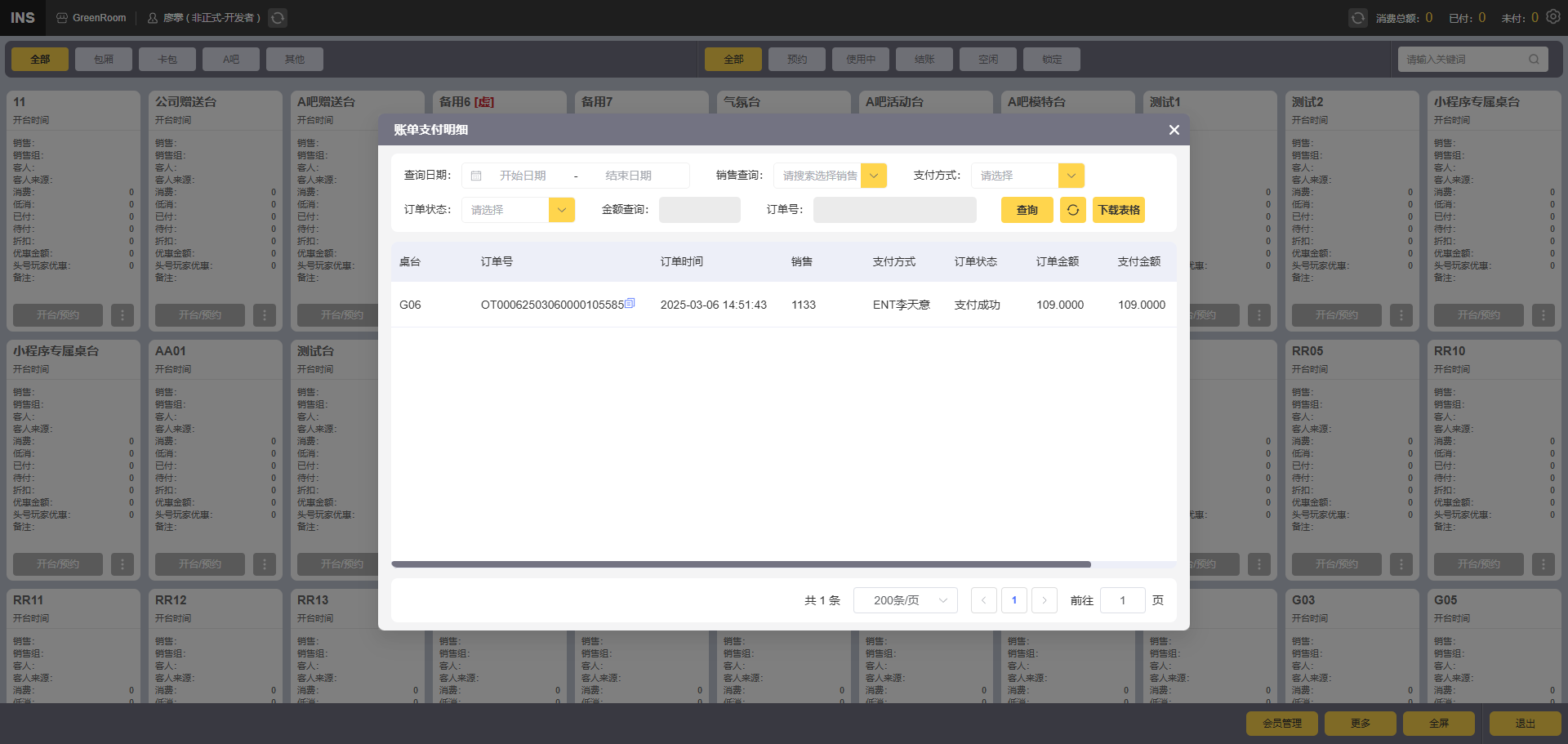The image size is (1568, 744).
Task: Open three-dot menu on RR05 card
Action: point(1401,564)
